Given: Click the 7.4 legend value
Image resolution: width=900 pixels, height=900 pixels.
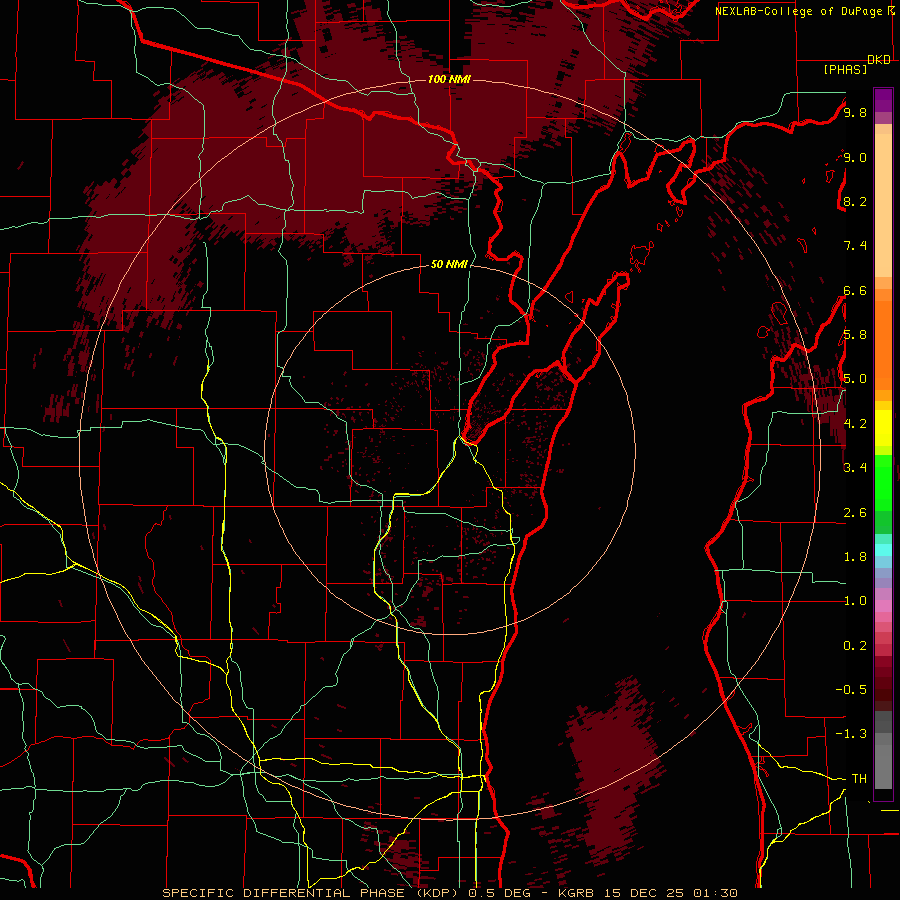Looking at the screenshot, I should 855,246.
